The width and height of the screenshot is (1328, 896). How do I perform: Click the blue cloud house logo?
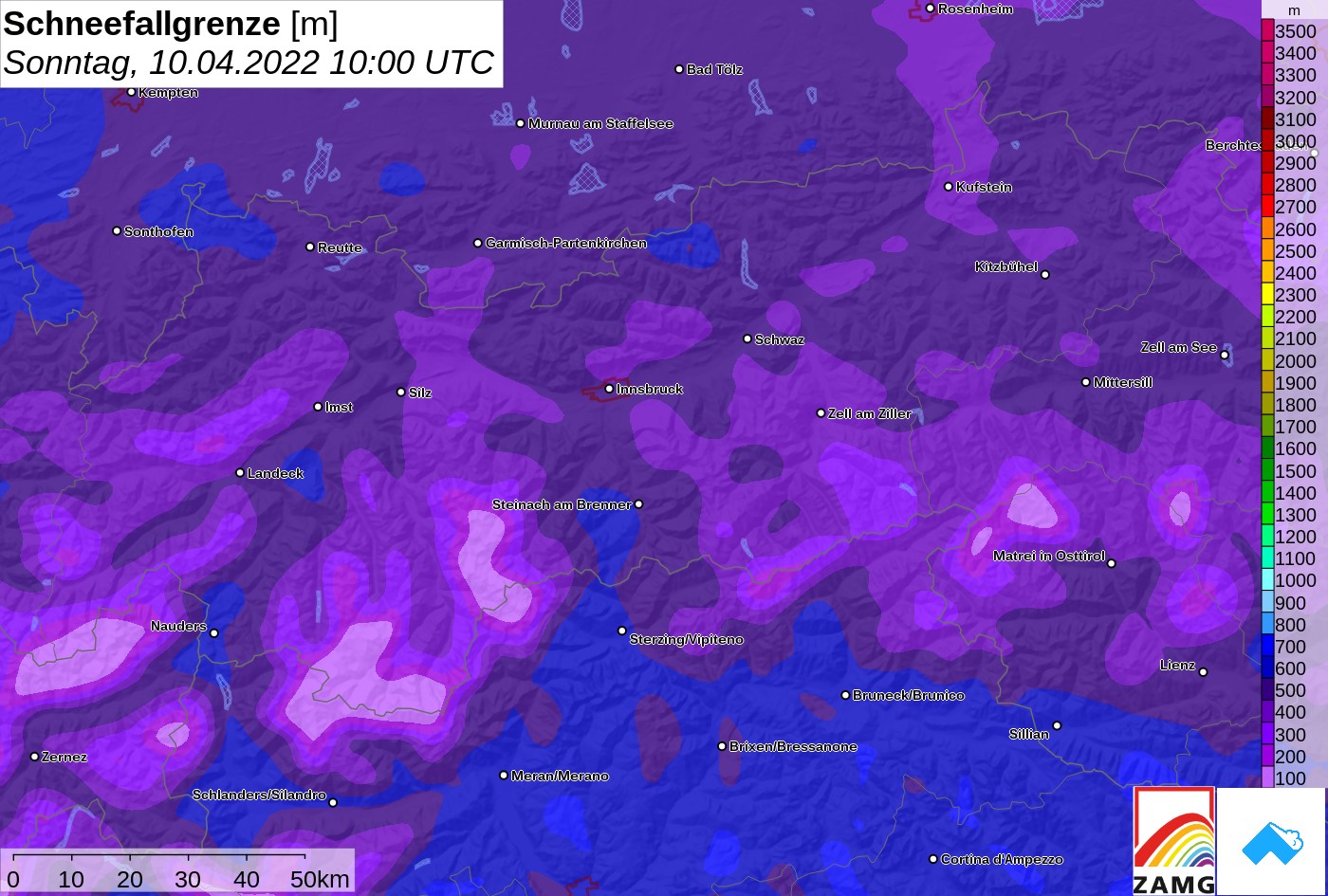pyautogui.click(x=1271, y=841)
